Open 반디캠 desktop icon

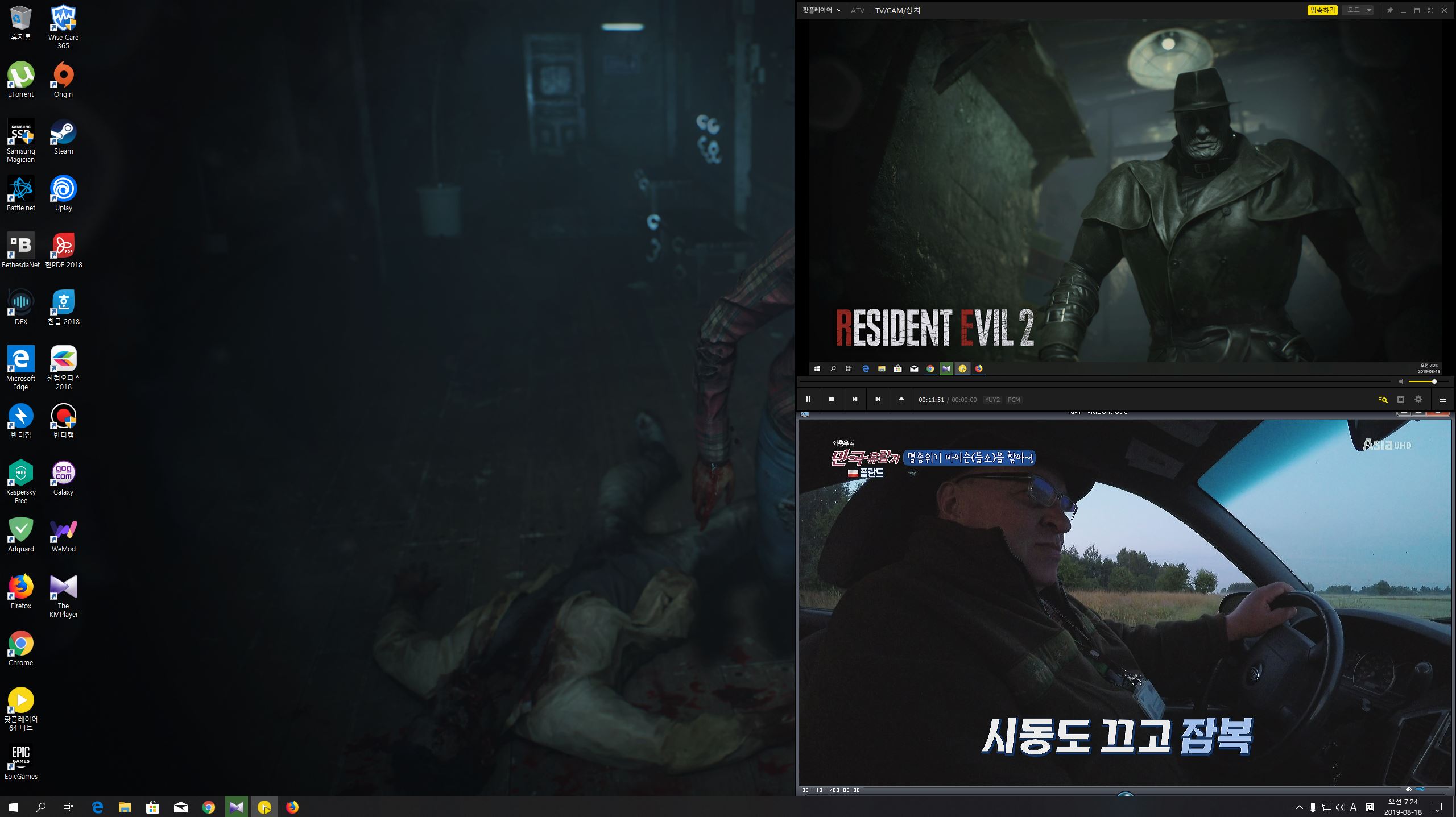[x=63, y=421]
